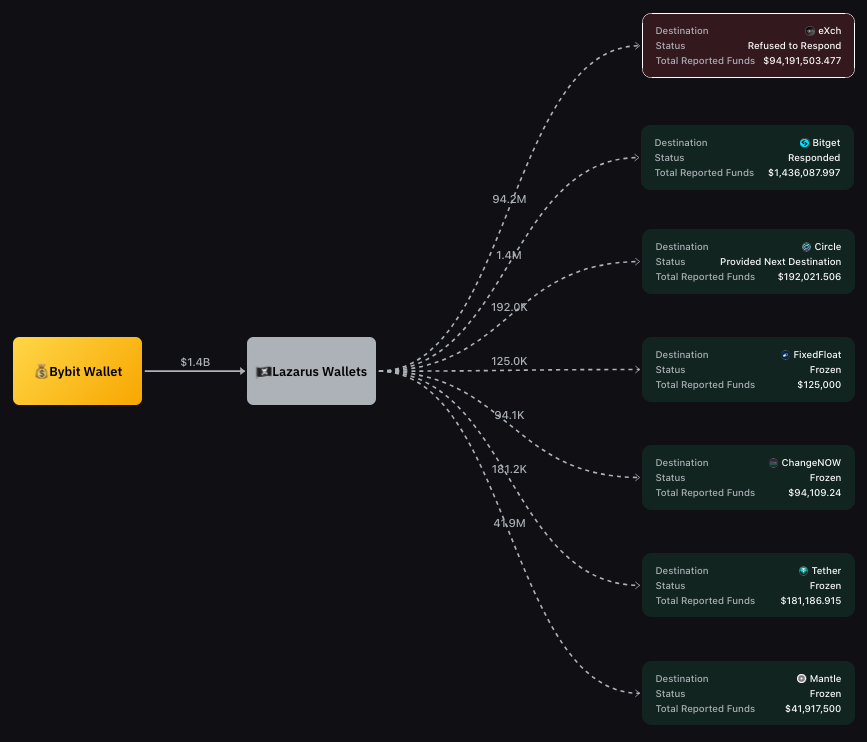Click the eXch logo icon
867x742 pixels.
click(810, 31)
